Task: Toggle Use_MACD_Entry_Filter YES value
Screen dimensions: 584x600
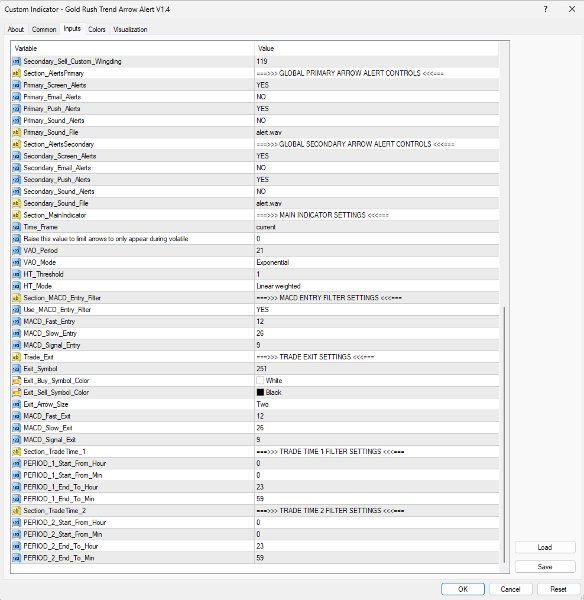Action: (377, 310)
